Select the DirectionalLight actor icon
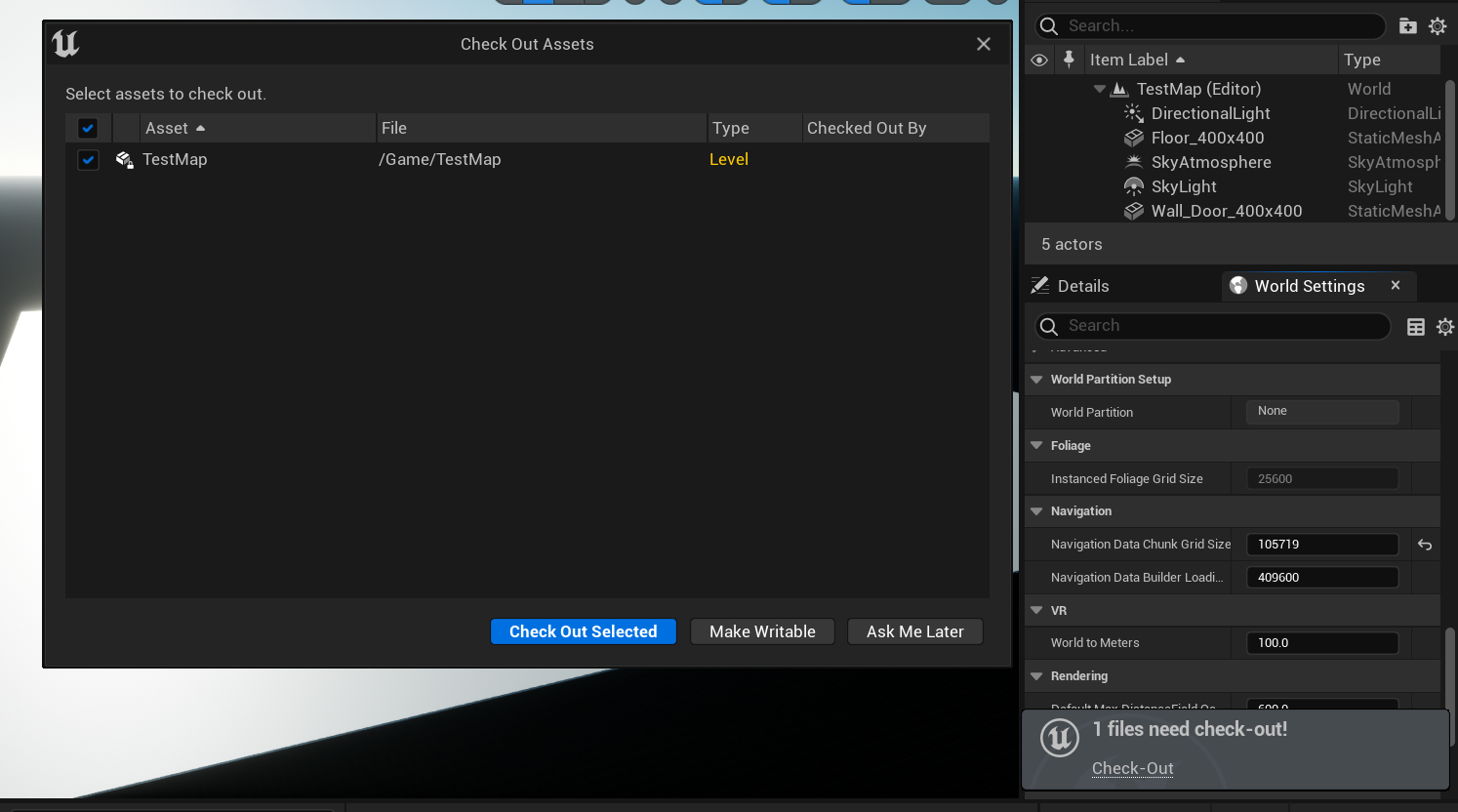Viewport: 1458px width, 812px height. pyautogui.click(x=1133, y=113)
